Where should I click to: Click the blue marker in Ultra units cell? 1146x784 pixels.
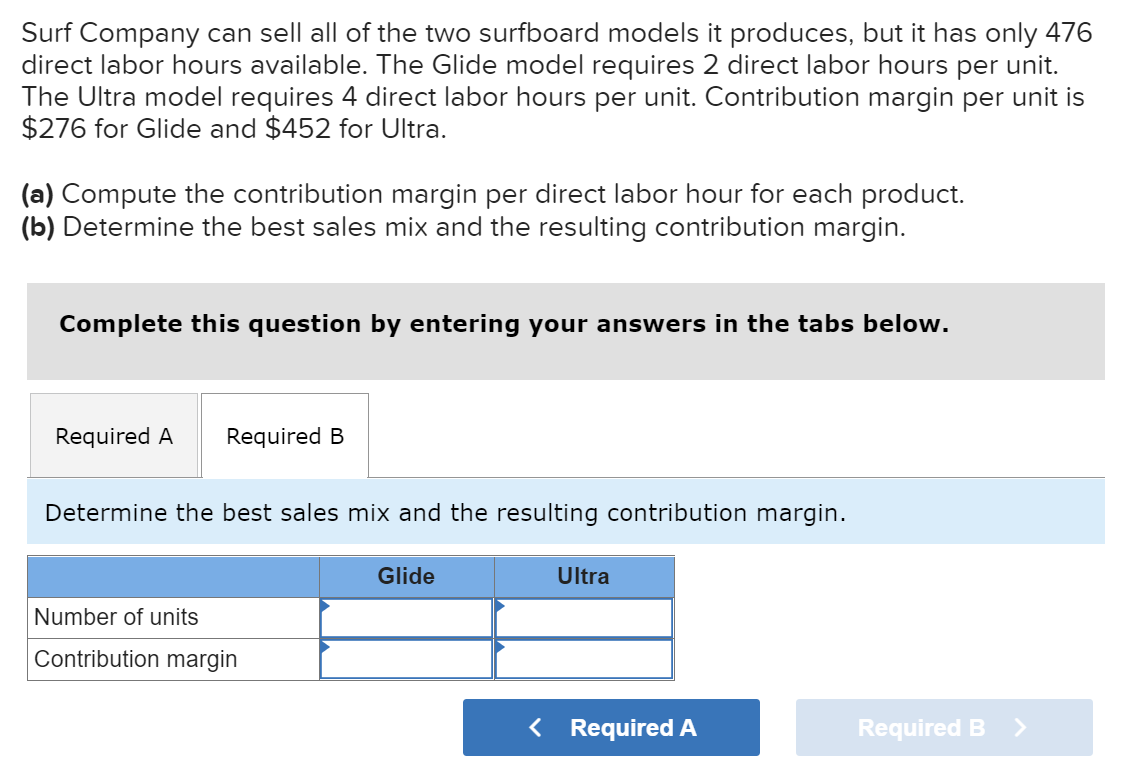pyautogui.click(x=500, y=604)
